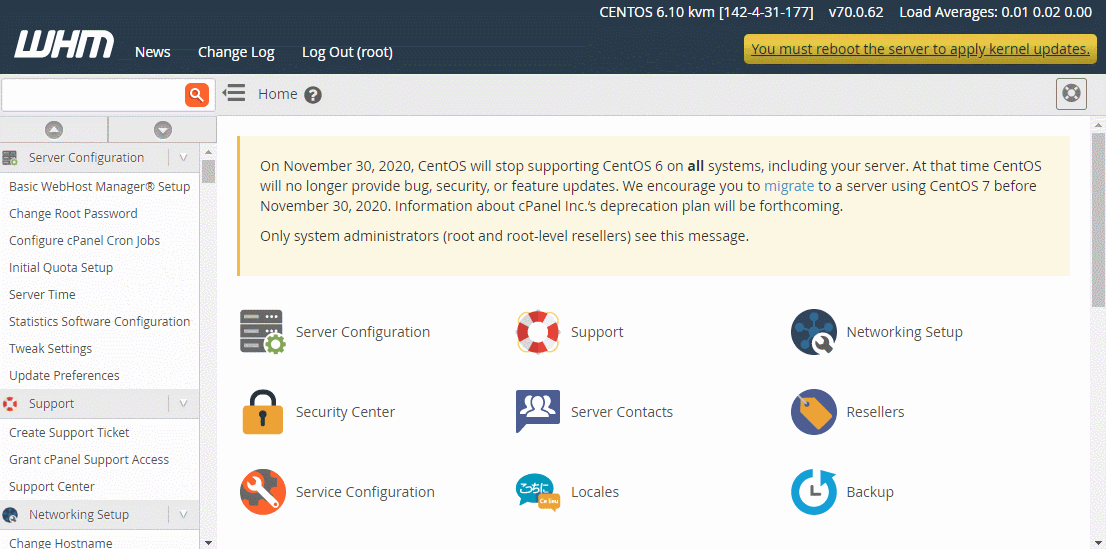Open Initial Quota Setup

[61, 267]
